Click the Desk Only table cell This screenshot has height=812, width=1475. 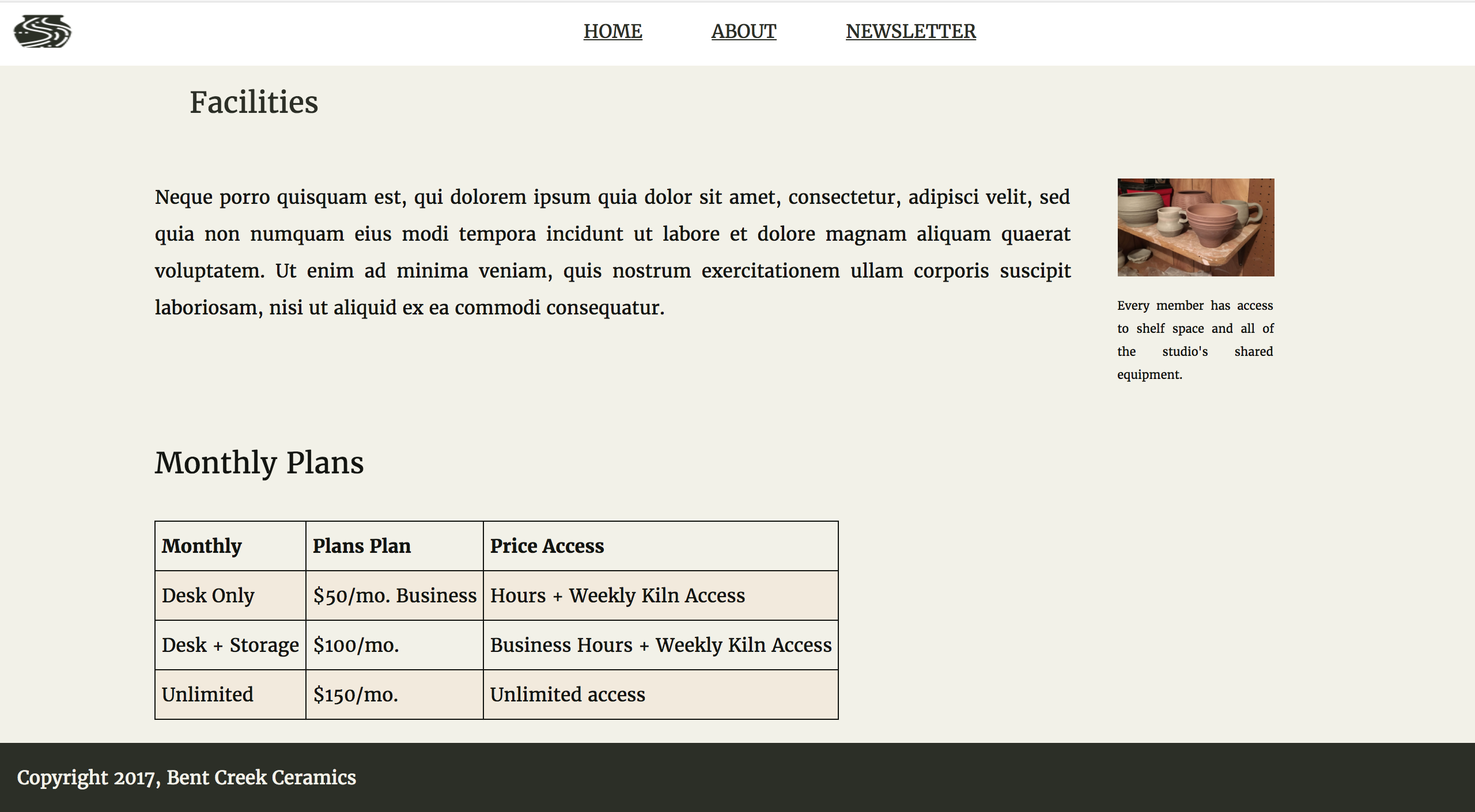point(208,595)
